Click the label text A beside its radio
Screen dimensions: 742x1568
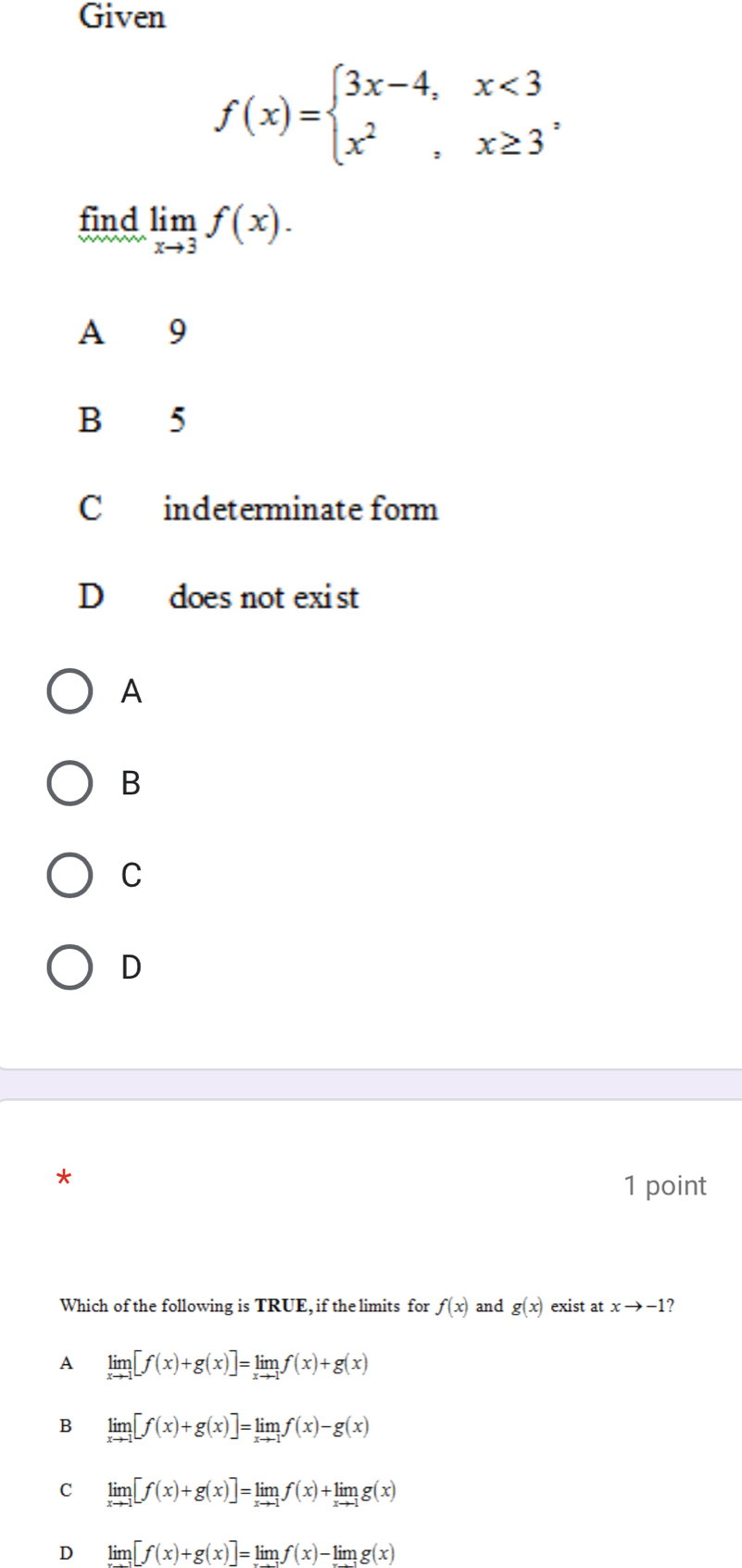point(132,691)
